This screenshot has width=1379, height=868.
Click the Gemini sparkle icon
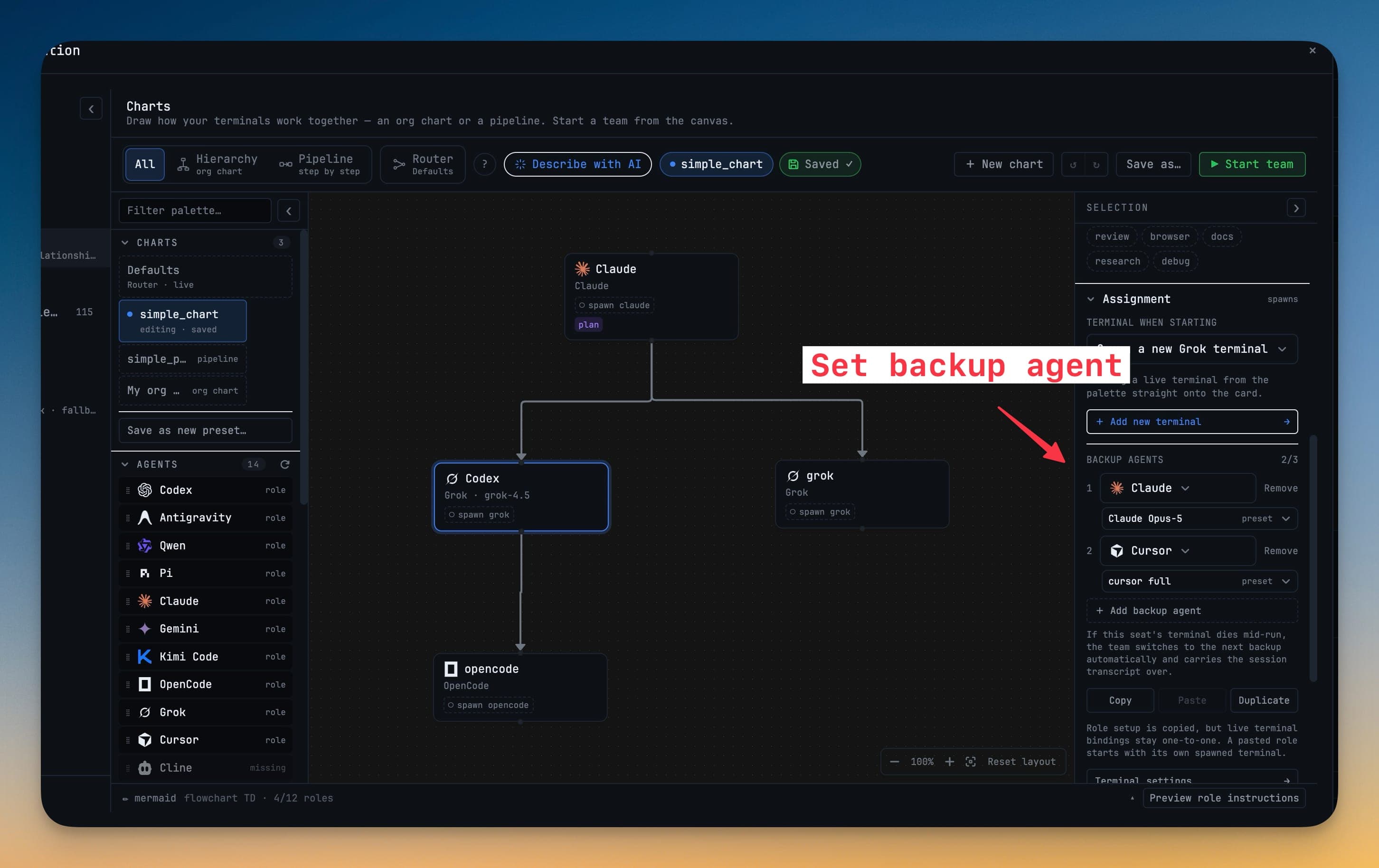pyautogui.click(x=145, y=629)
